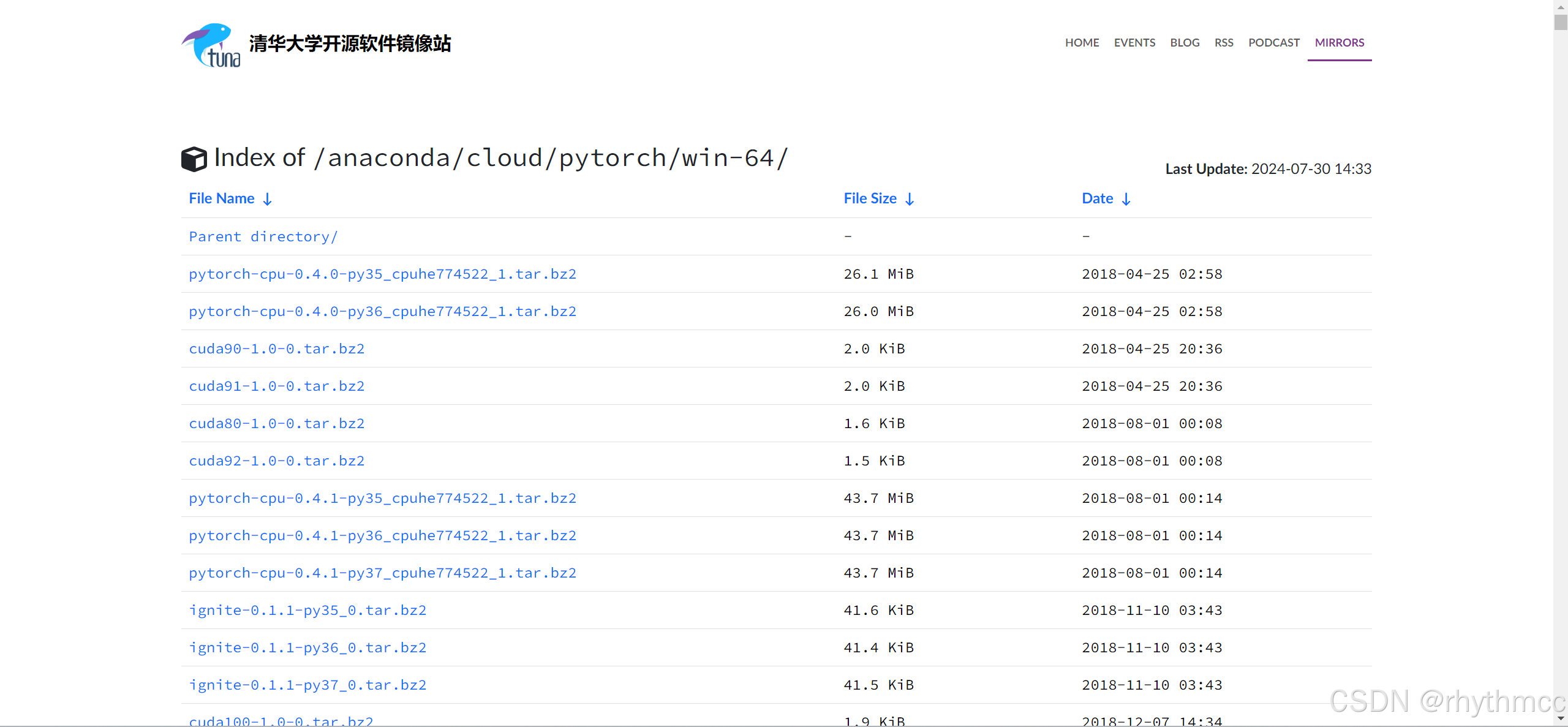Open the MIRRORS navigation tab
Viewport: 1568px width, 727px height.
pyautogui.click(x=1339, y=43)
